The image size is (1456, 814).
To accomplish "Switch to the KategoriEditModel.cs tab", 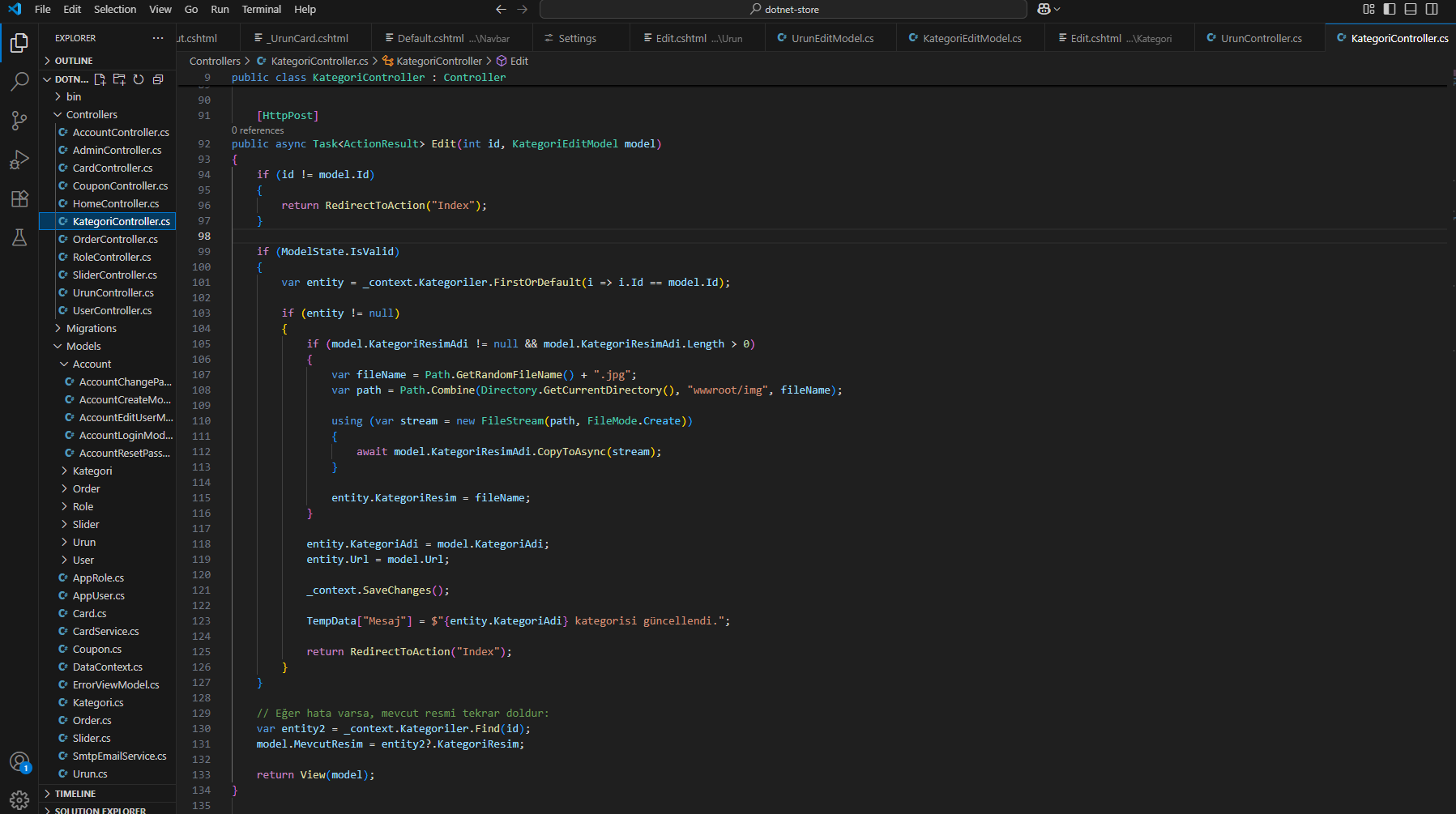I will click(971, 38).
